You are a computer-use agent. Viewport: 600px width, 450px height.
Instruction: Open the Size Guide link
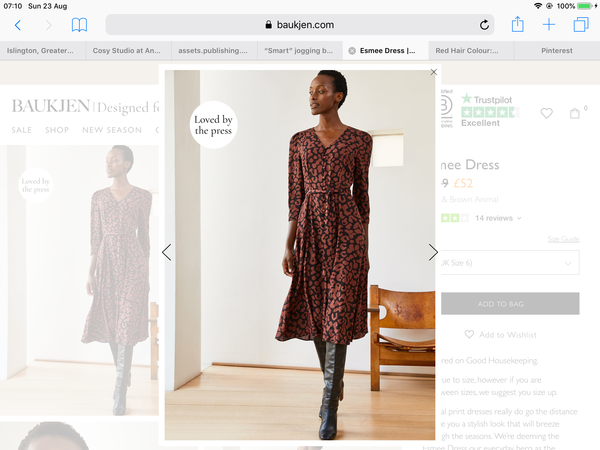563,239
